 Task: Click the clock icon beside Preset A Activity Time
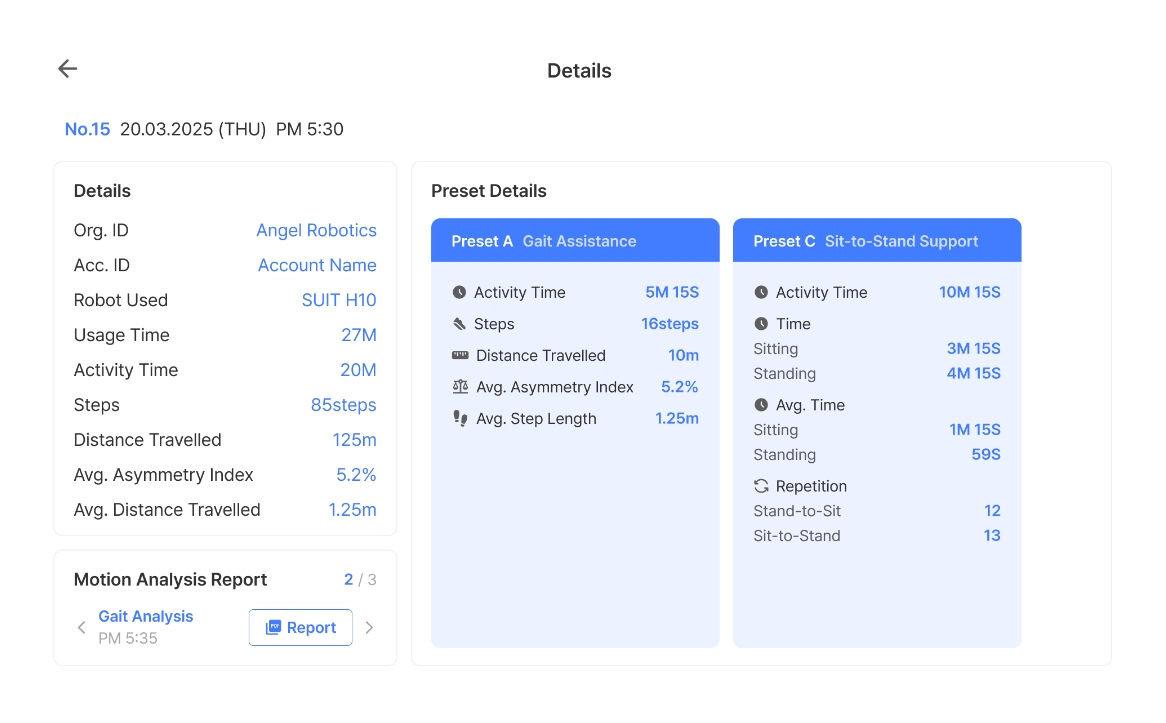point(459,293)
